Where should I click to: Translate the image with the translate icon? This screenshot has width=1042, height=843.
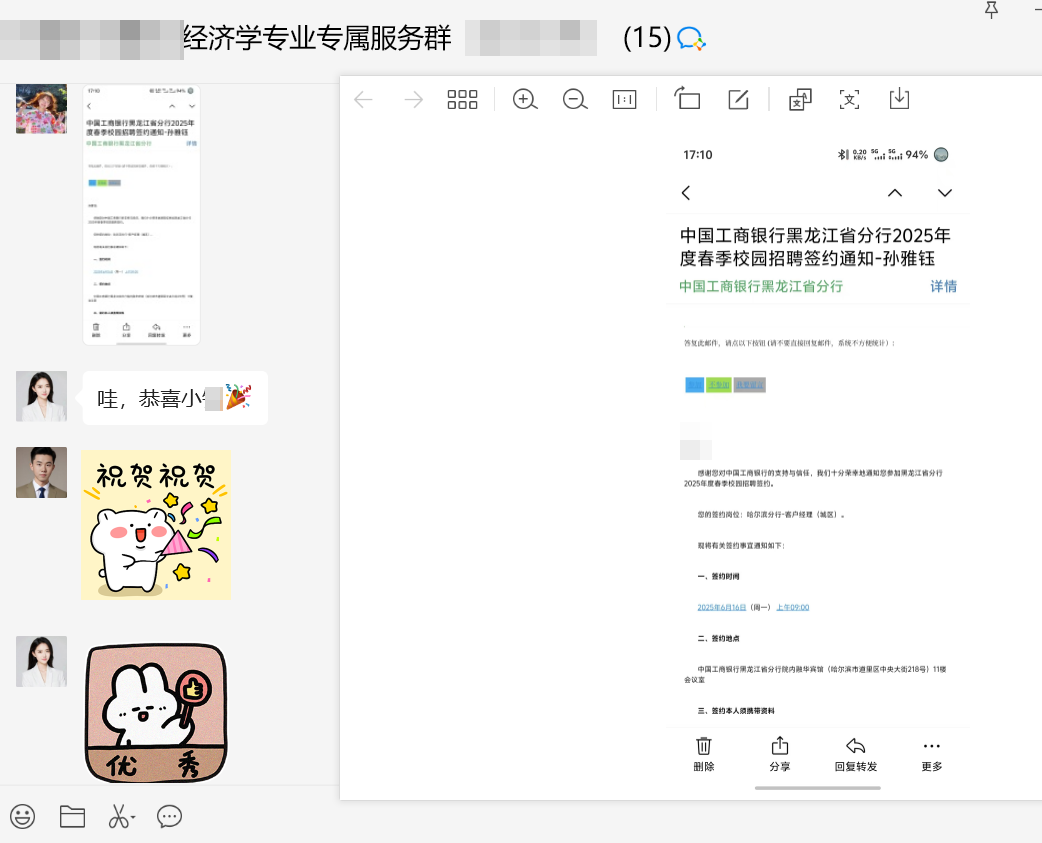pyautogui.click(x=800, y=99)
